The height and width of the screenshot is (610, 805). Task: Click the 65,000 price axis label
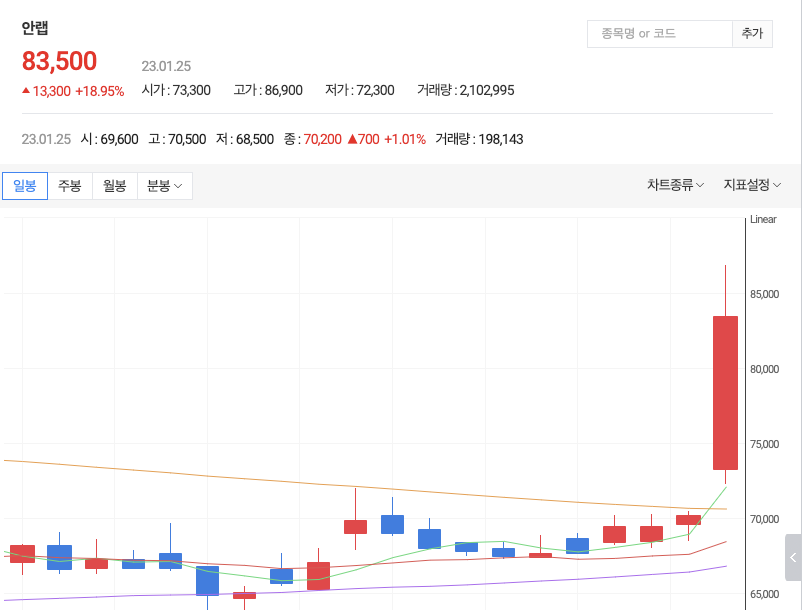(x=764, y=594)
